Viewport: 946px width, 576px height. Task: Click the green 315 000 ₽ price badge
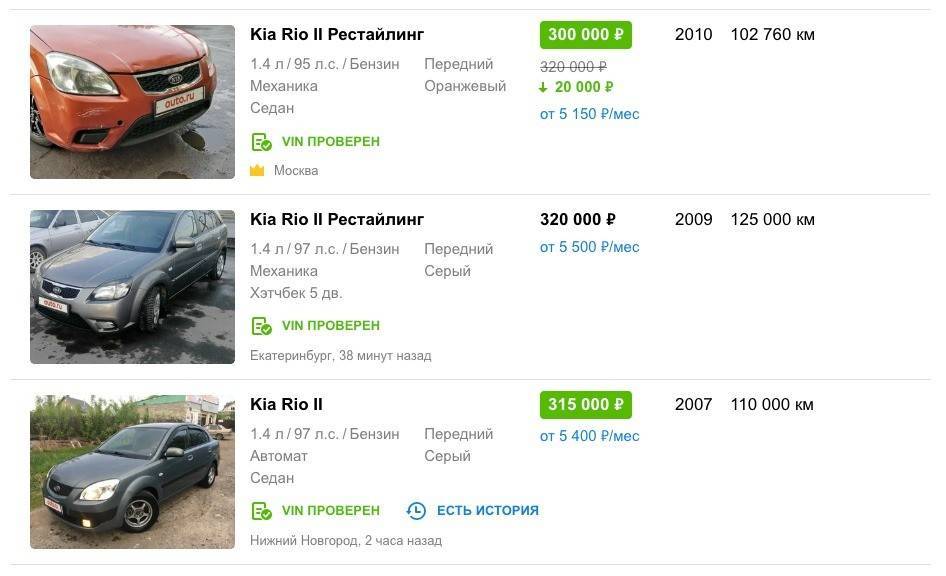(x=586, y=405)
